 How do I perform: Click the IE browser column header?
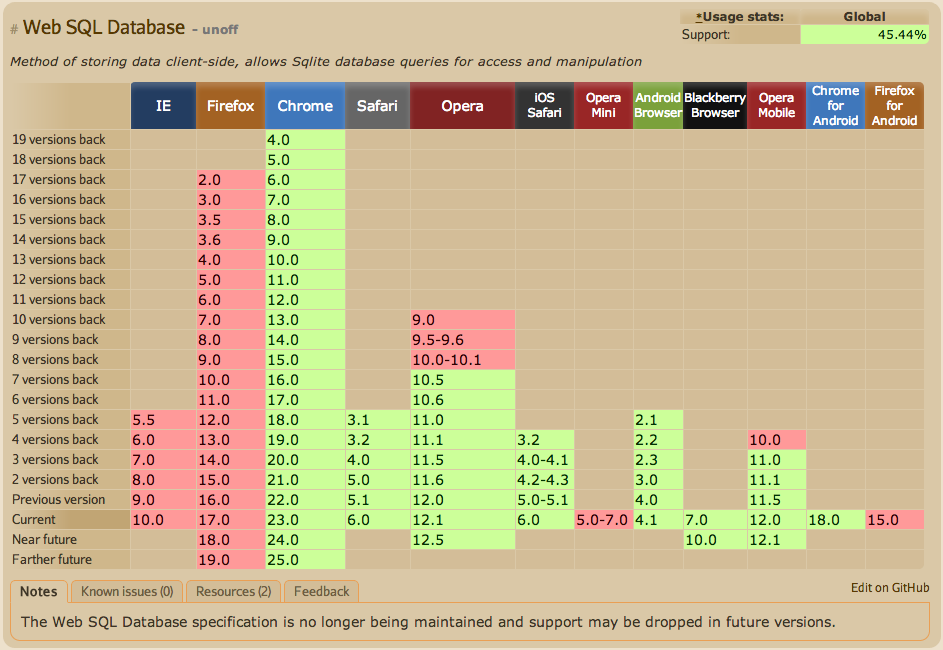[163, 106]
